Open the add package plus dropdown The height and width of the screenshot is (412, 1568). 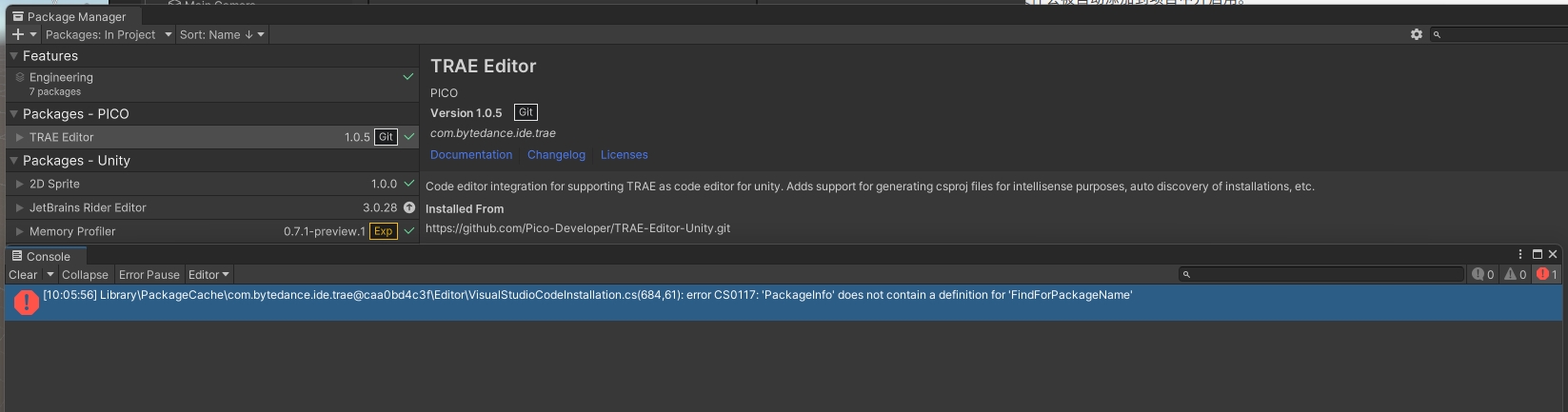pos(24,34)
